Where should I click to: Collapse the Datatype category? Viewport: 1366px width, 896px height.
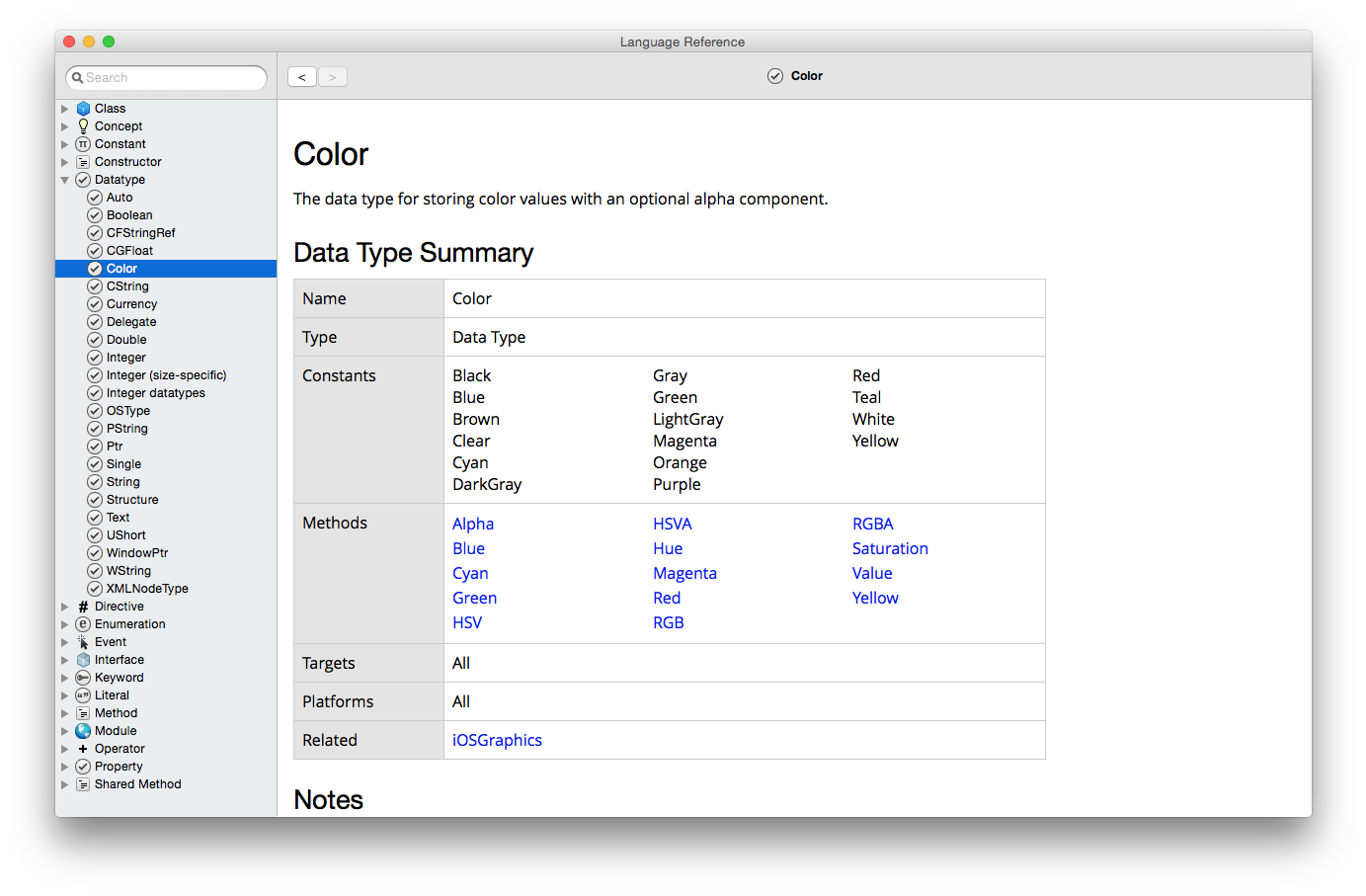[65, 180]
